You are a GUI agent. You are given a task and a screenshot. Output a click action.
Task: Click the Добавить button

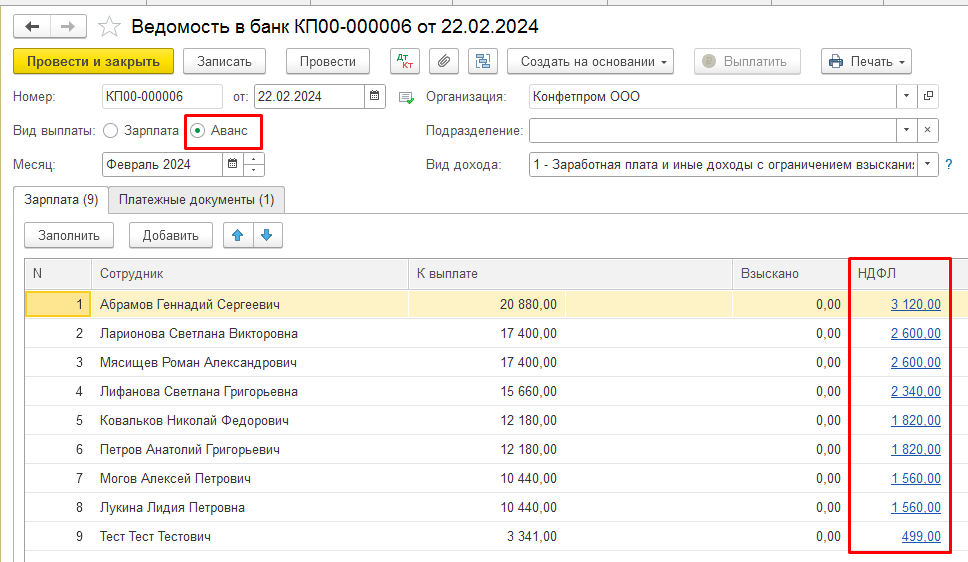click(x=170, y=235)
